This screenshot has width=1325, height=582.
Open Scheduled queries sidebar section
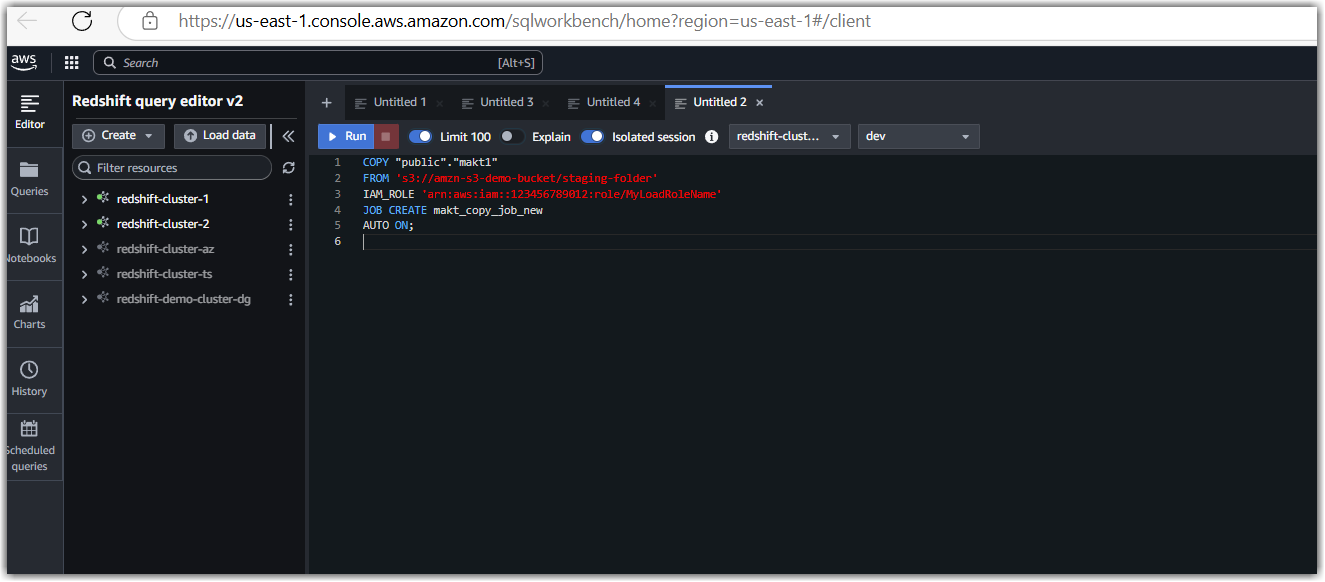click(30, 446)
